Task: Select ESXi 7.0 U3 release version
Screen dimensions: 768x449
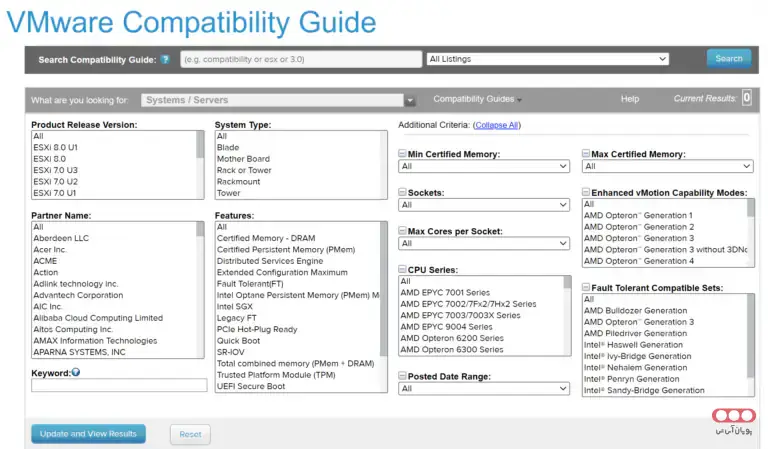Action: point(55,170)
